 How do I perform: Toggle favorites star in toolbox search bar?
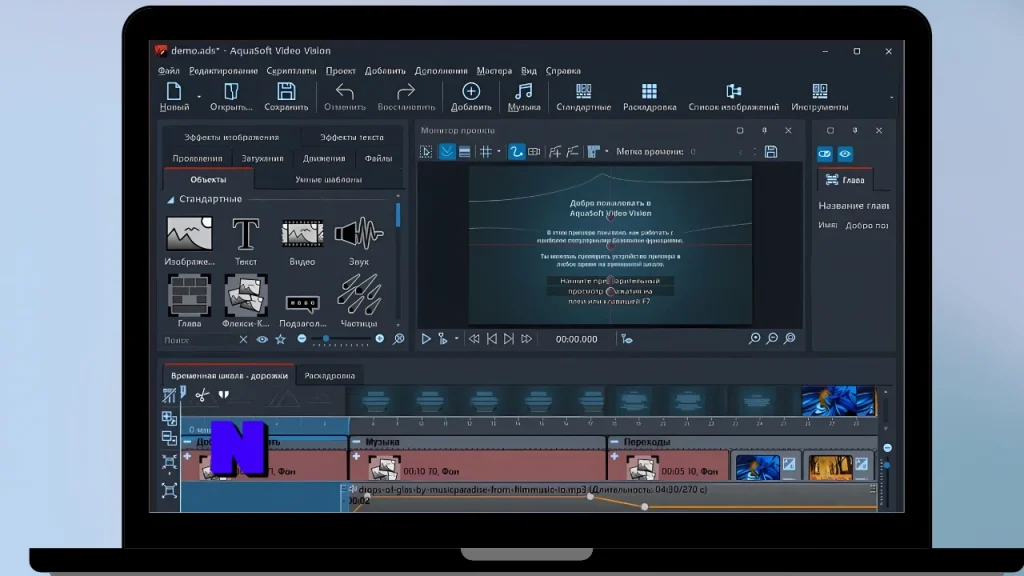tap(280, 340)
